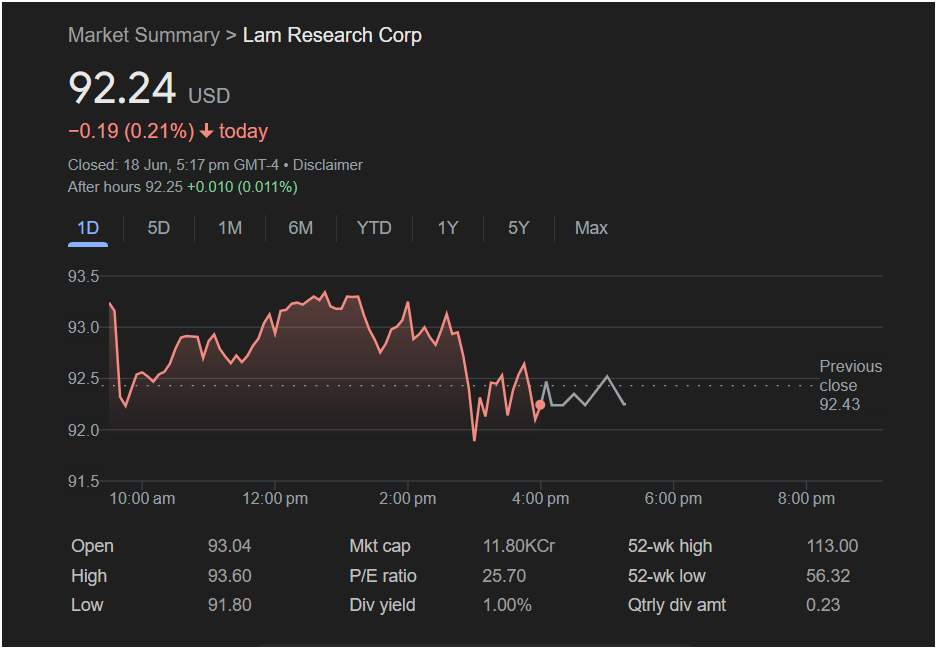937x649 pixels.
Task: Click the 4:00 pm axis label
Action: (x=541, y=499)
